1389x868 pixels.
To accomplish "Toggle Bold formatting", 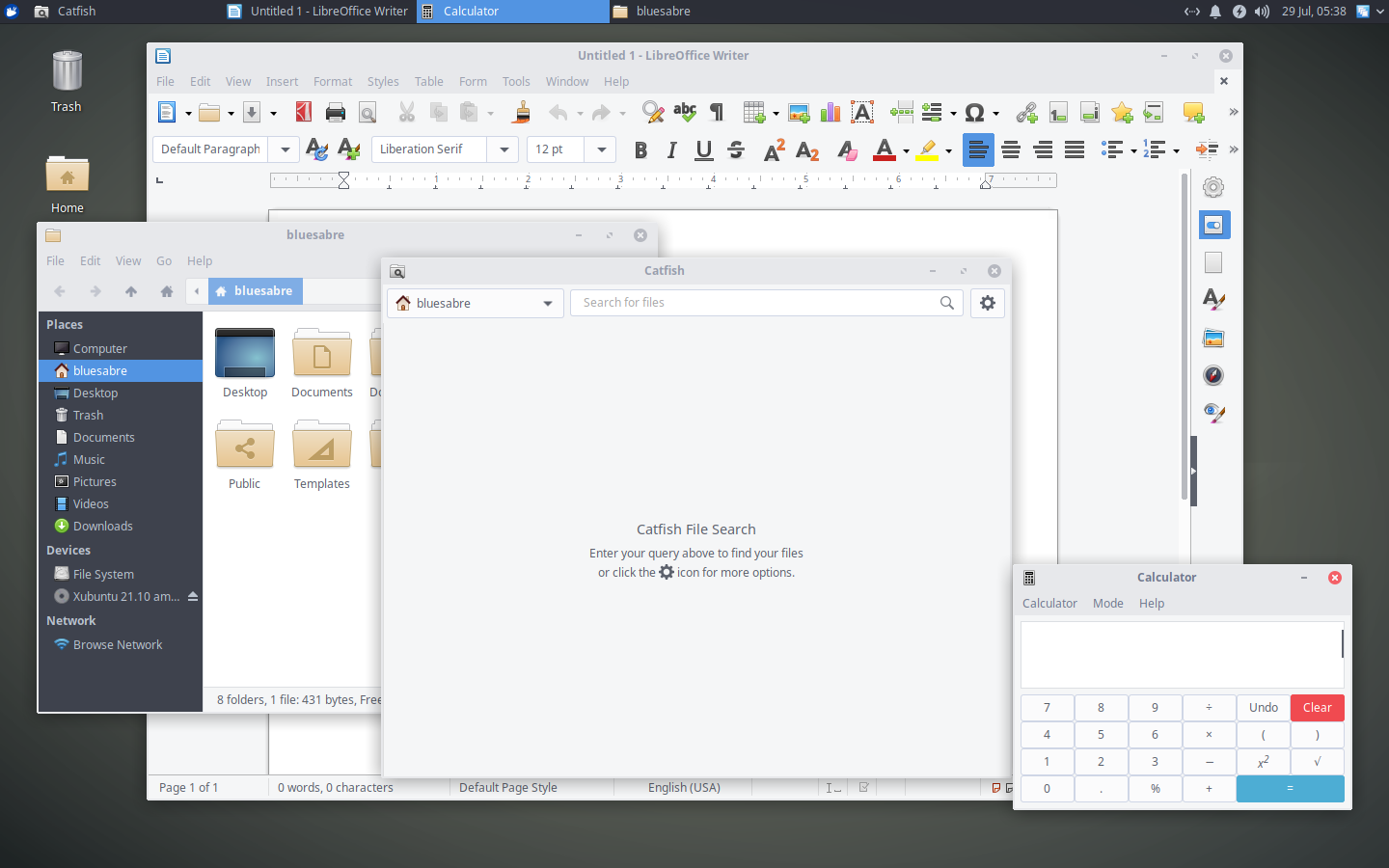I will (x=640, y=149).
